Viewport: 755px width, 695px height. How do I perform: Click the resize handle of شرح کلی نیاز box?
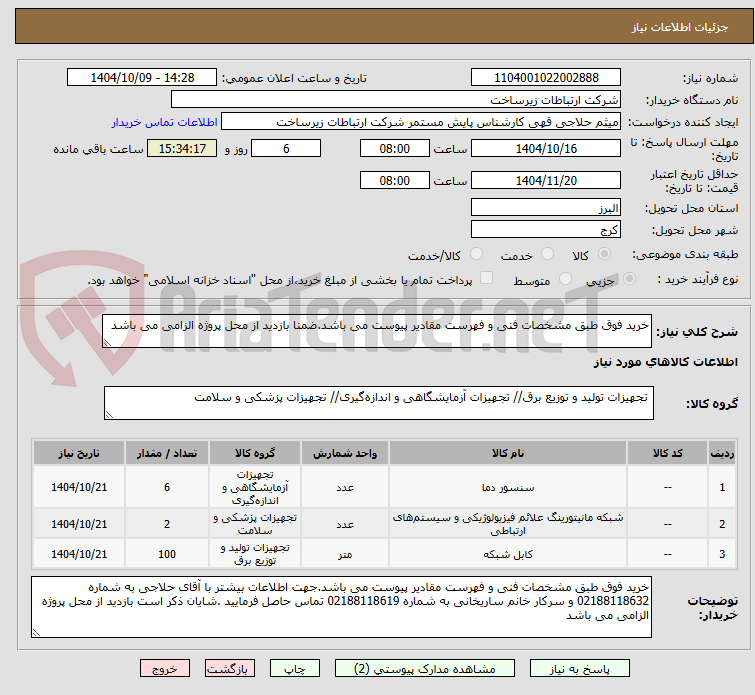tap(107, 342)
